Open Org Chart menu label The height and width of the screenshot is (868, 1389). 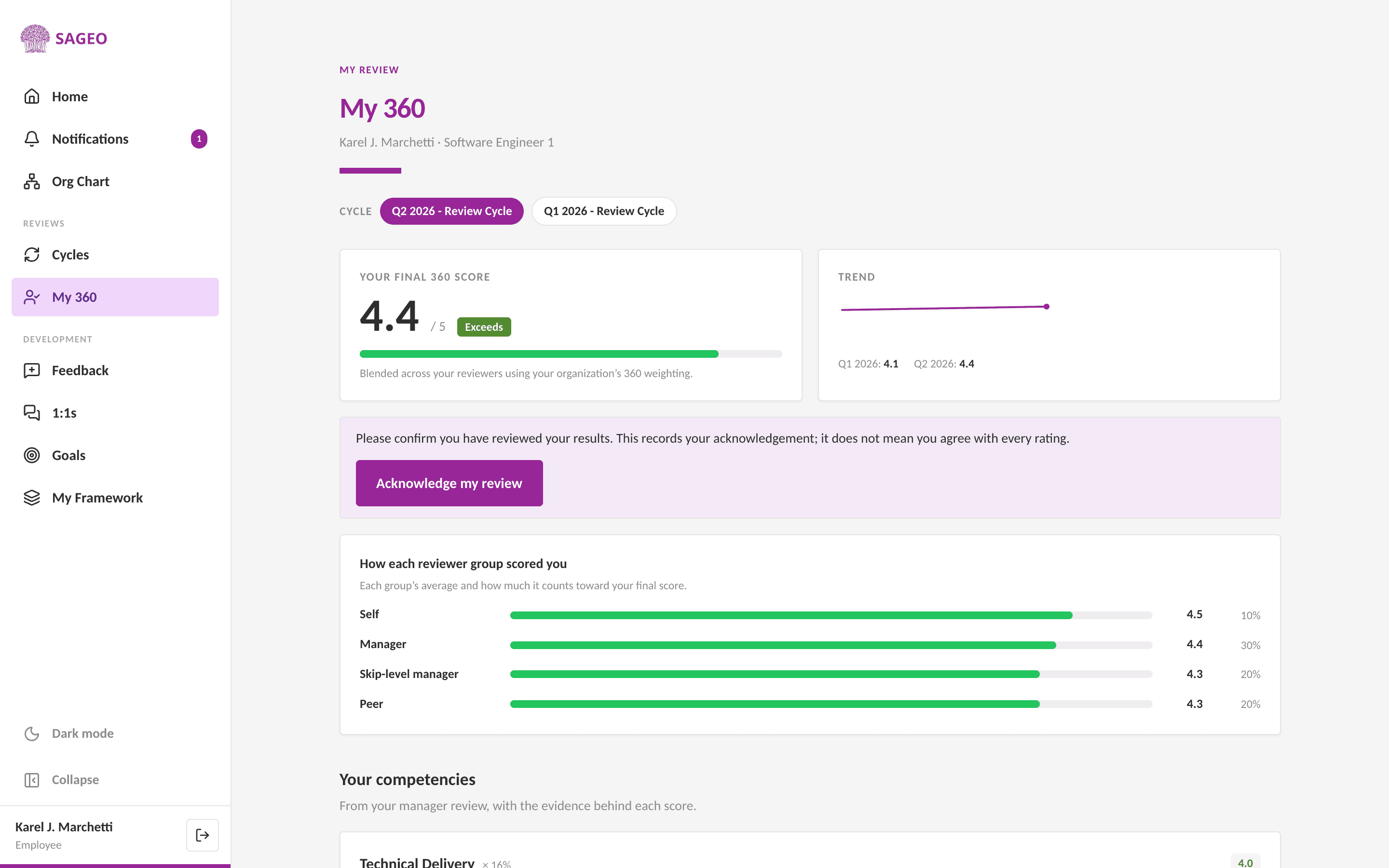tap(81, 181)
